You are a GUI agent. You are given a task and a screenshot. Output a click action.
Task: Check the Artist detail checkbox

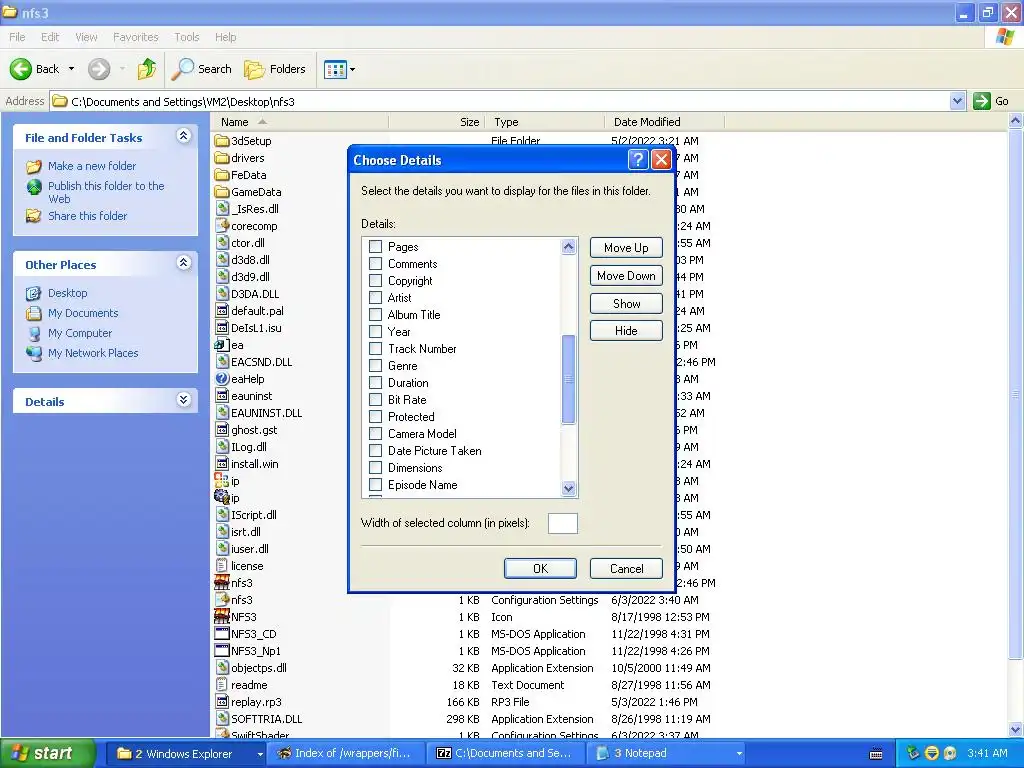point(376,298)
